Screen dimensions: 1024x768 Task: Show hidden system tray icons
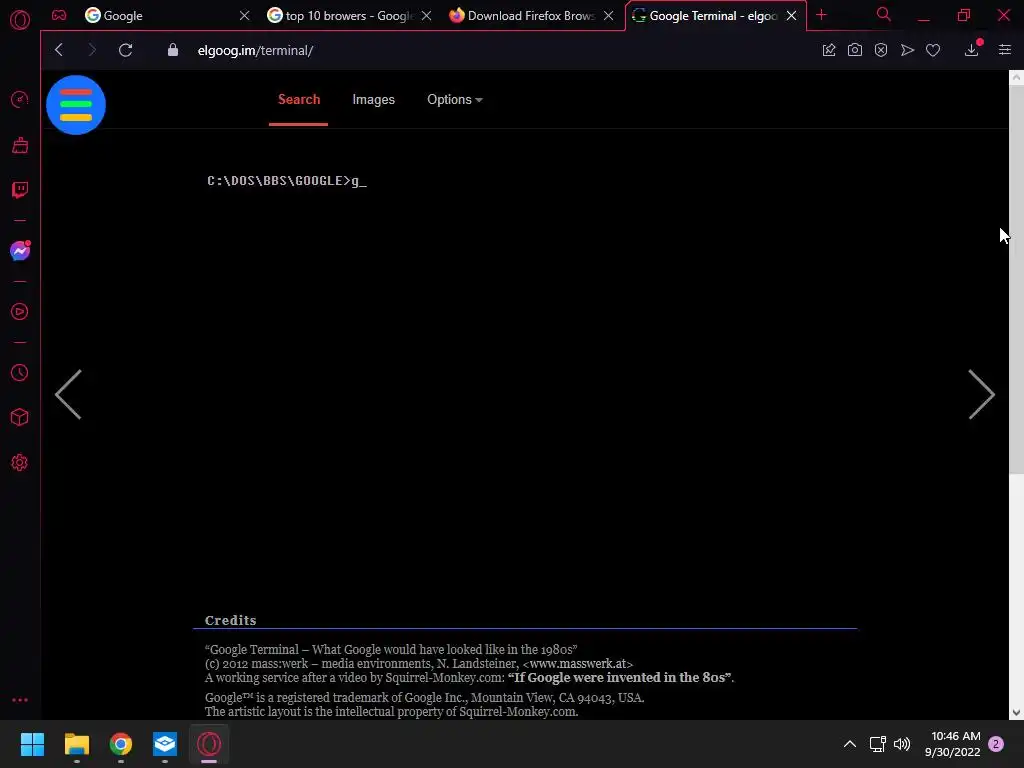[x=850, y=744]
